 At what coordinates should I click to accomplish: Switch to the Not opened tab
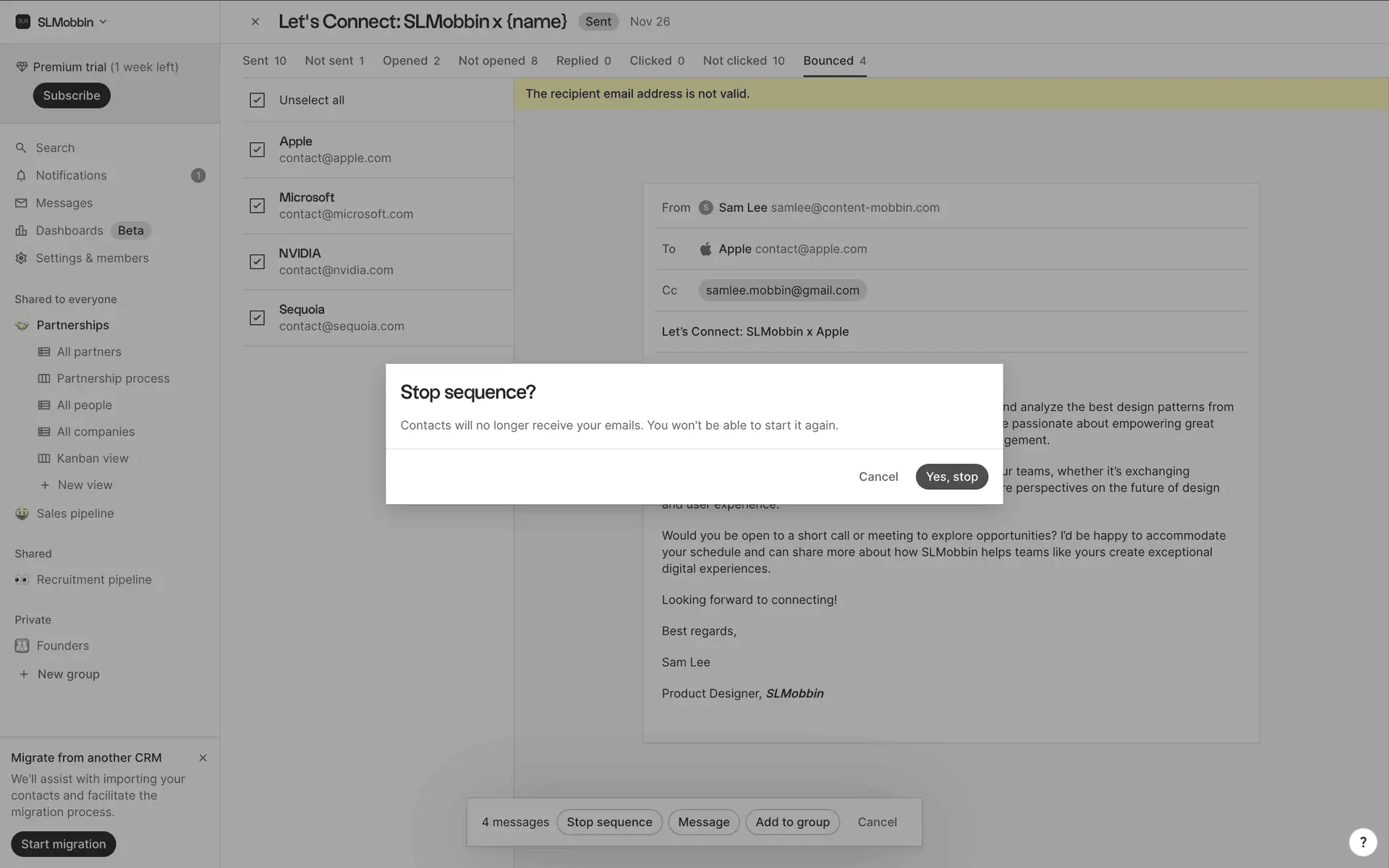click(498, 61)
